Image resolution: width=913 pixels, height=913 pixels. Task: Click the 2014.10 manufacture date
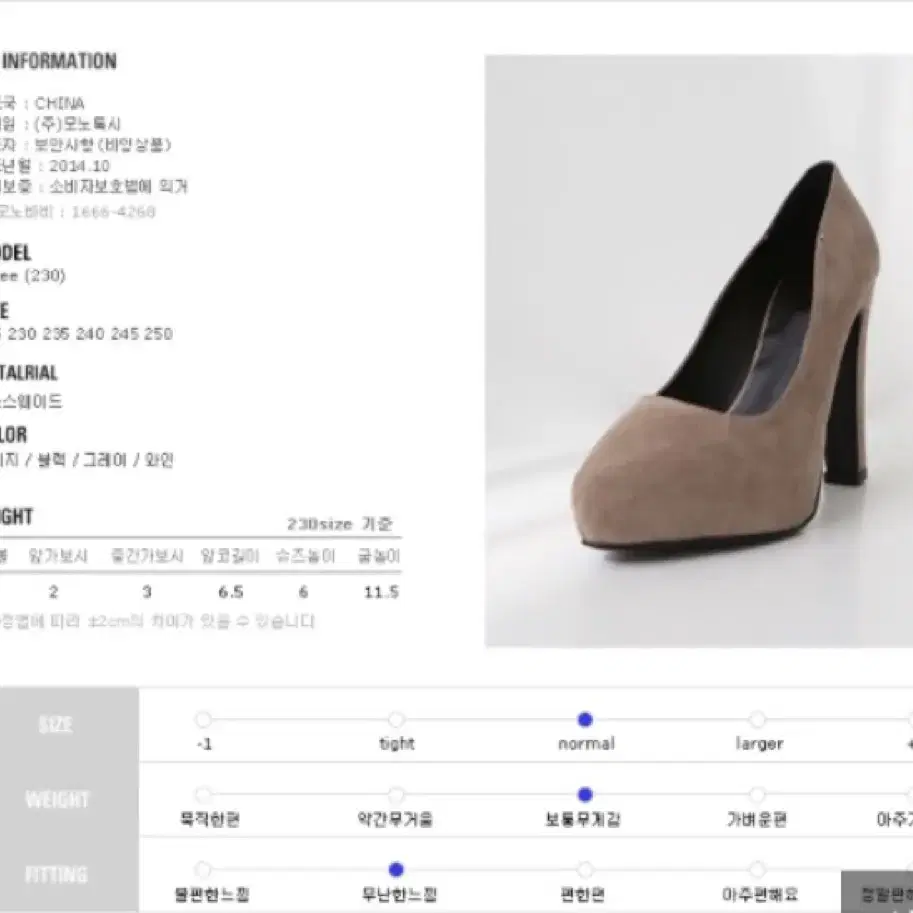point(79,166)
